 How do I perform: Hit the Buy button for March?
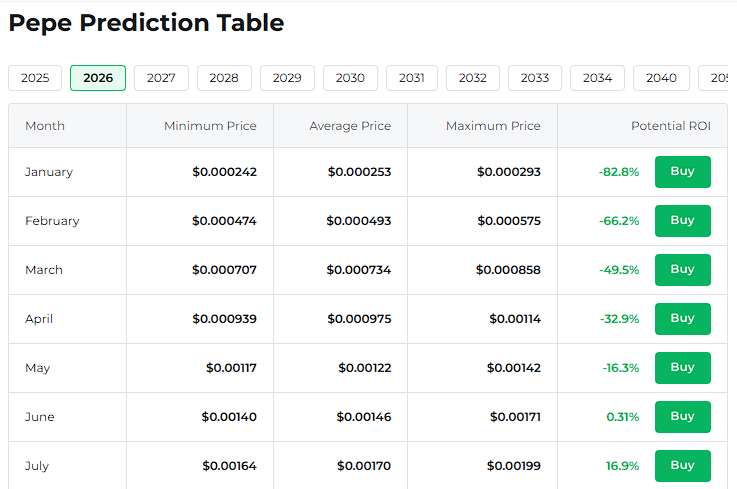click(x=682, y=269)
